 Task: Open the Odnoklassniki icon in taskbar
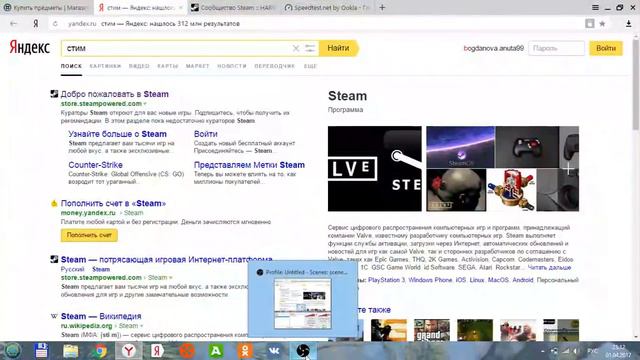[x=245, y=351]
